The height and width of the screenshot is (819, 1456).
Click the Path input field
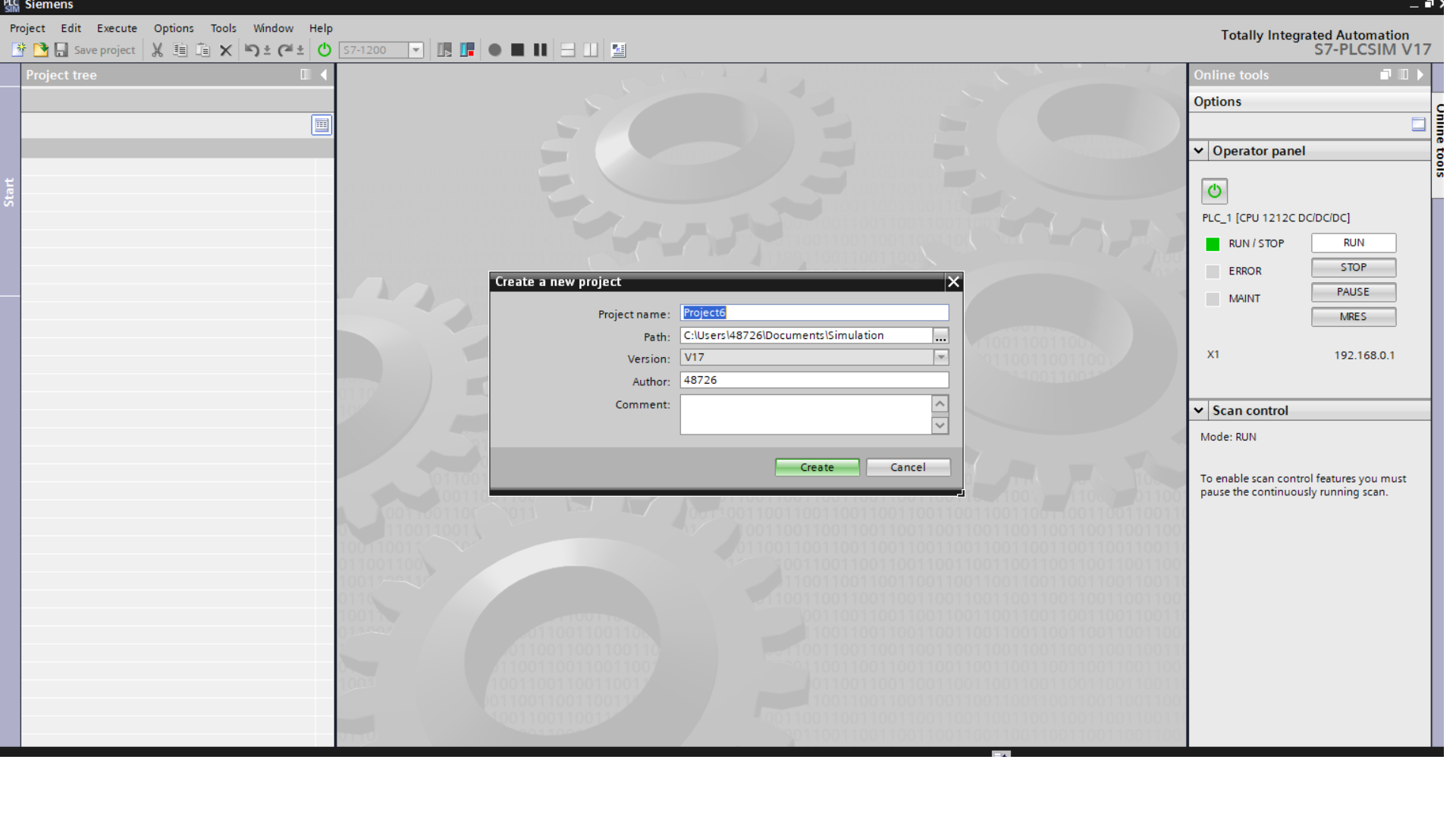[806, 335]
